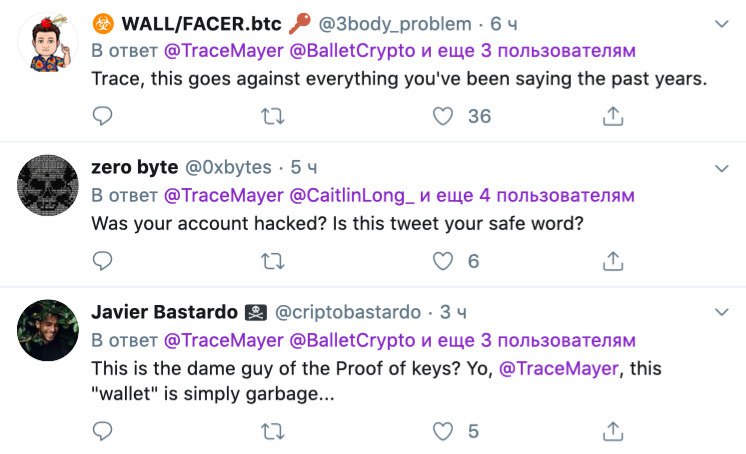Open @CaitlinLong_ mention in zero byte's reply

[x=352, y=196]
